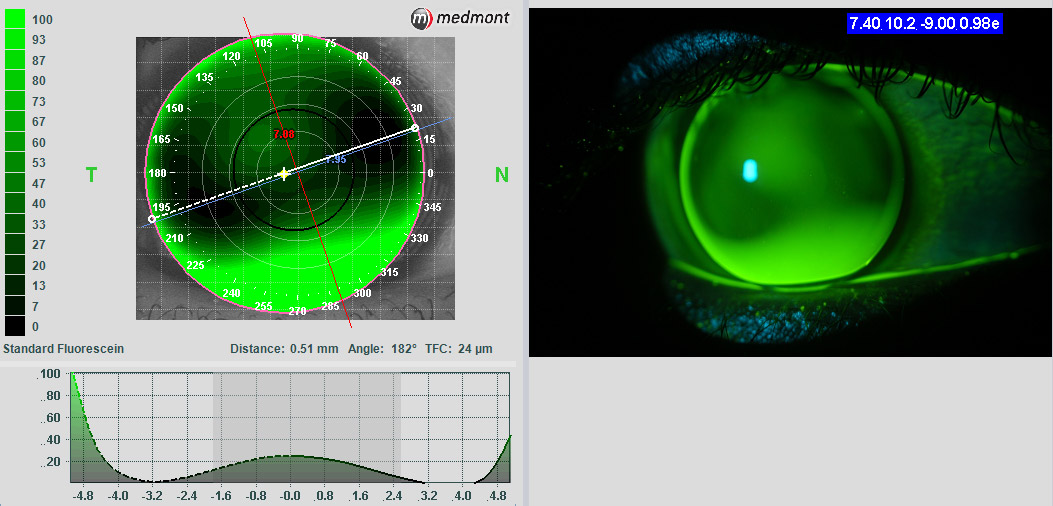Click the nasal end handle of the meridian line
1053x506 pixels.
click(x=415, y=129)
